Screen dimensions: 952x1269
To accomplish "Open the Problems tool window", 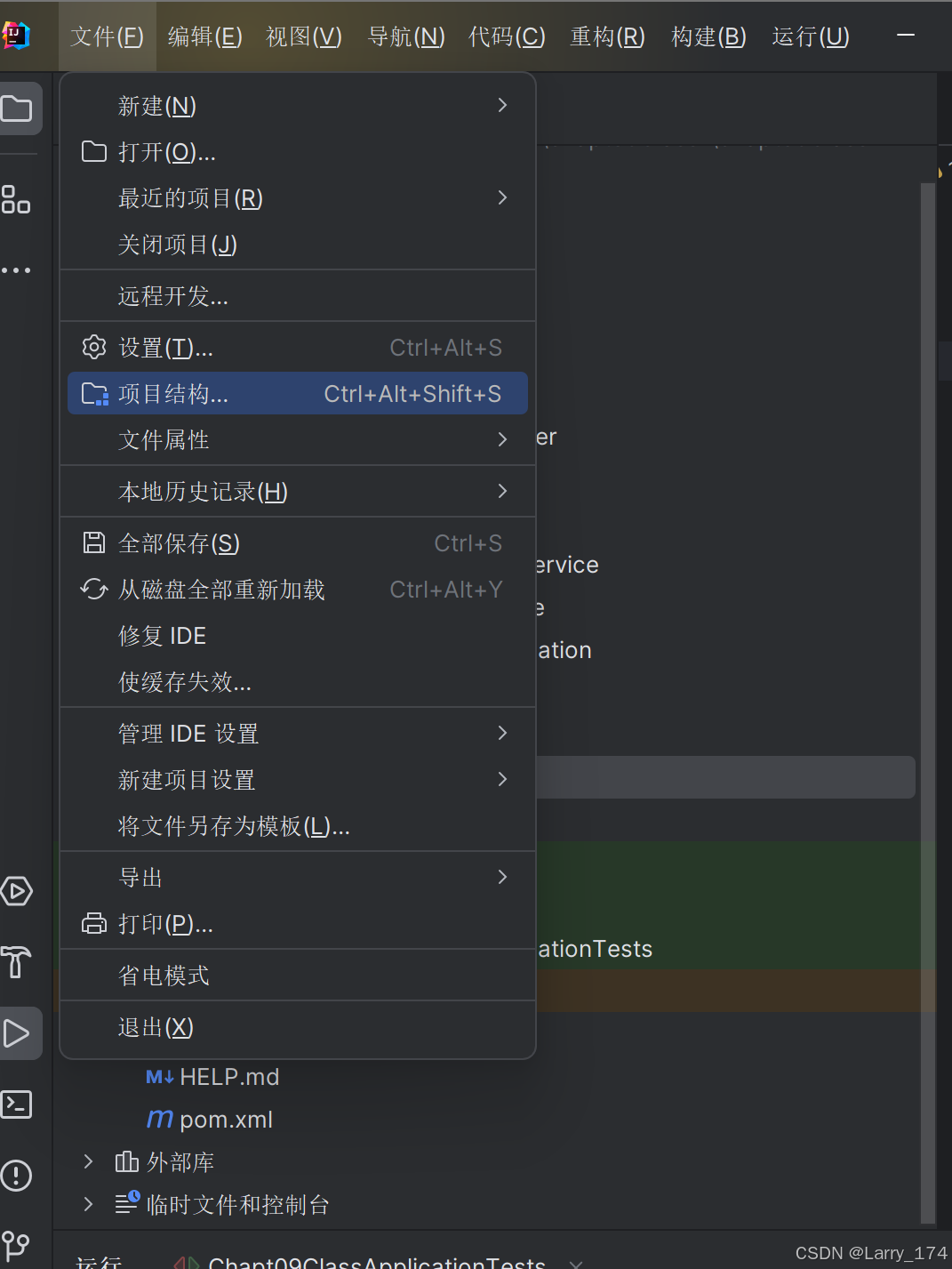I will tap(15, 1176).
